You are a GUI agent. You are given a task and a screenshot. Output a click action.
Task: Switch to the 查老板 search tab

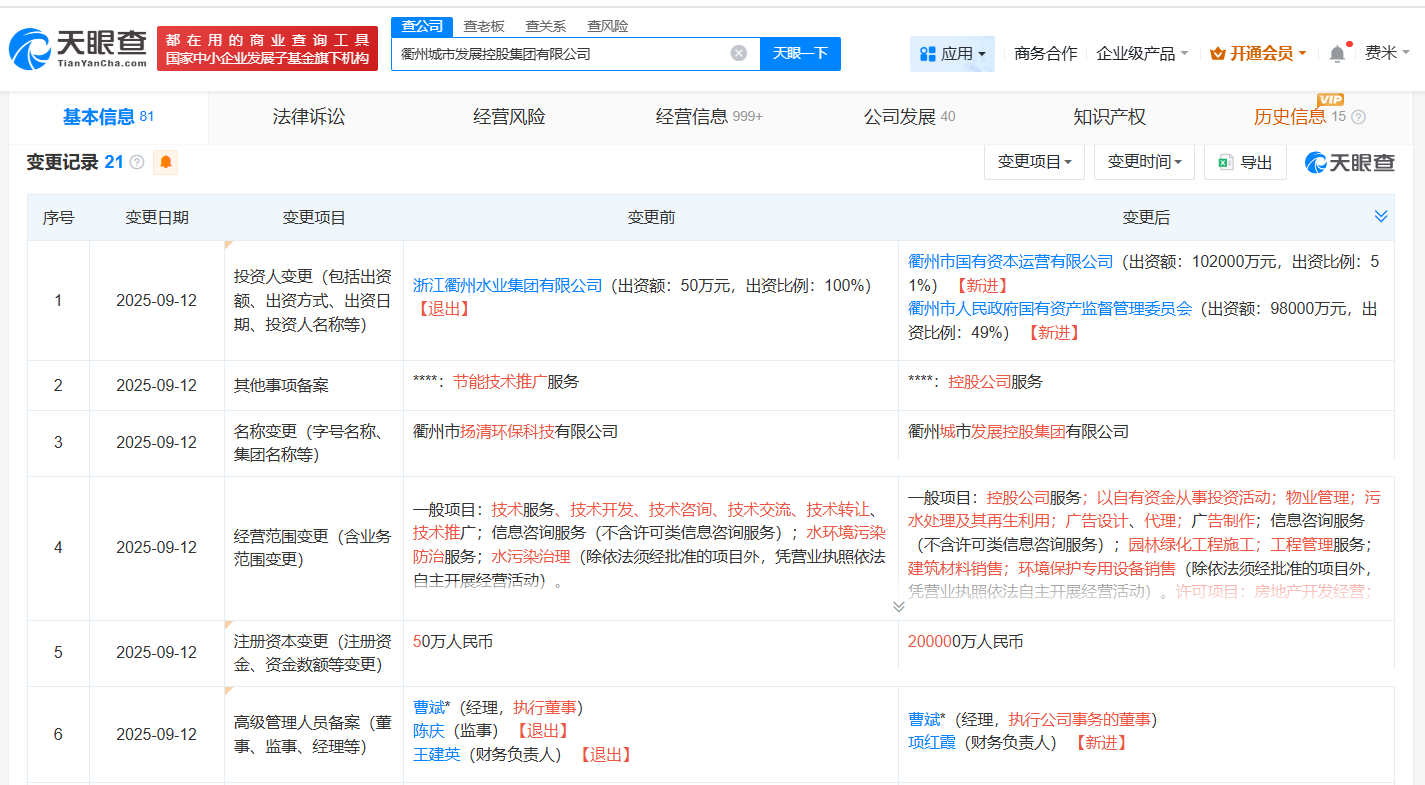(484, 26)
